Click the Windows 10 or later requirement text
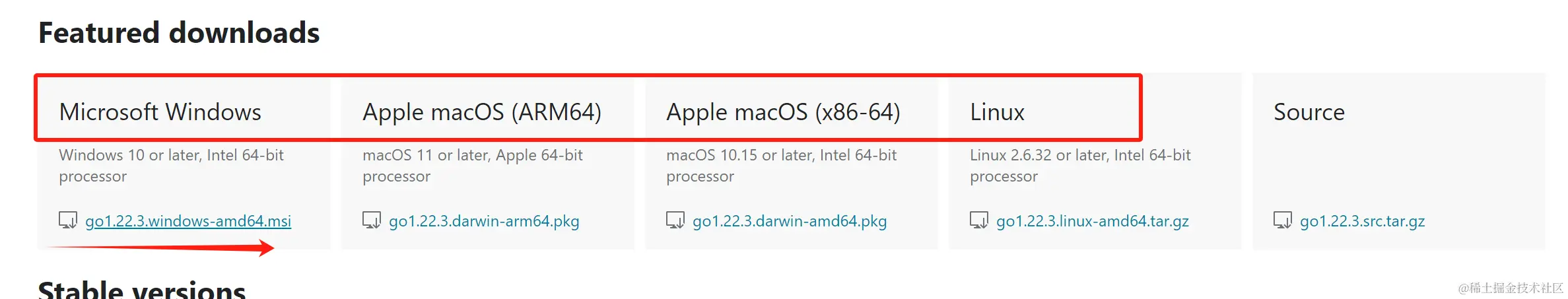This screenshot has height=299, width=1568. [171, 166]
